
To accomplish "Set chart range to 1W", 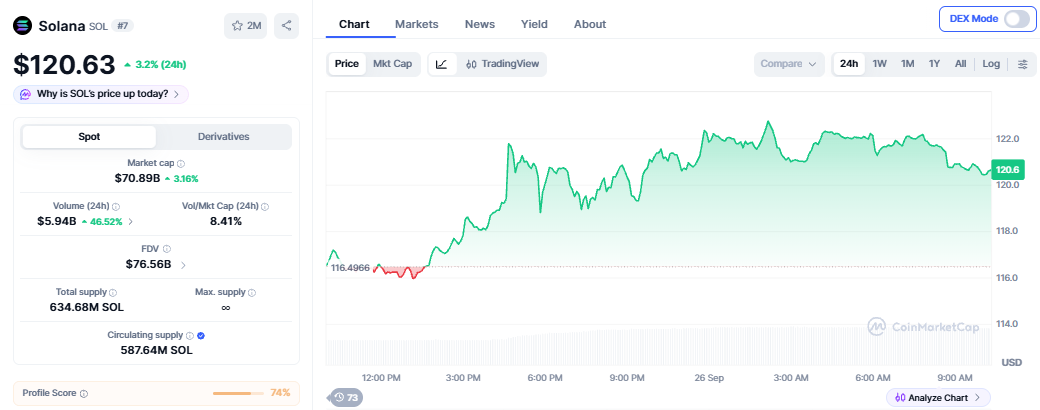I will (x=879, y=64).
